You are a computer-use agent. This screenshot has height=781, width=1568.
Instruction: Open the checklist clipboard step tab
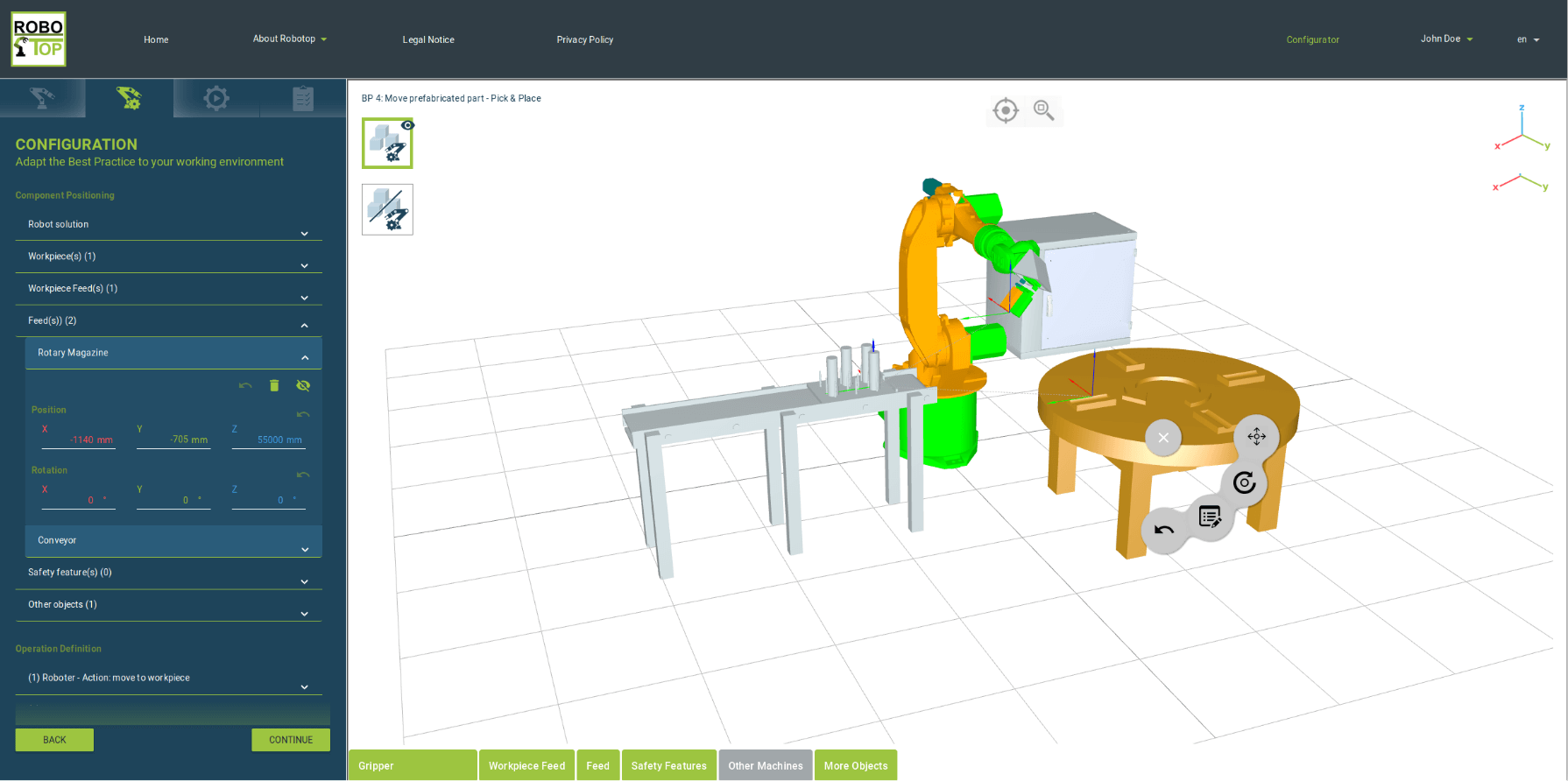pos(303,98)
